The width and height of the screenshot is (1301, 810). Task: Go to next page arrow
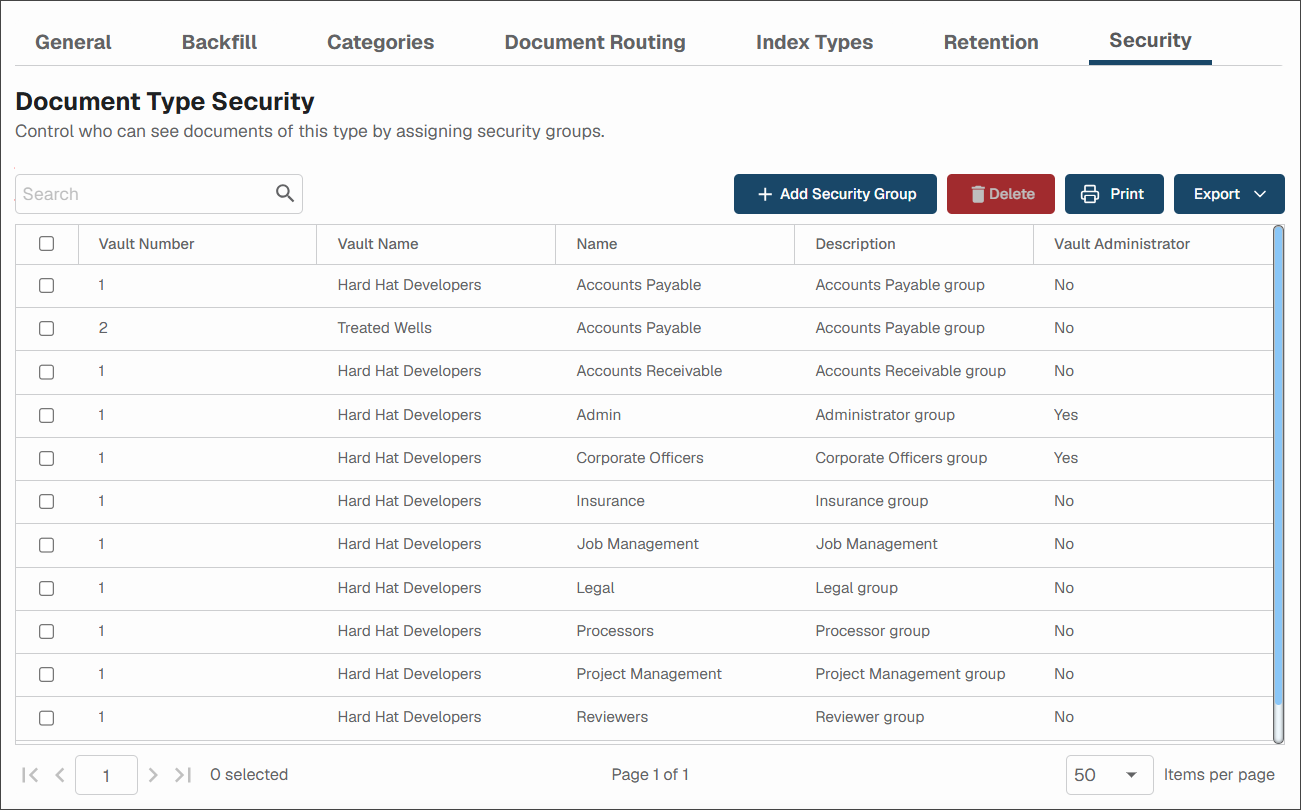(x=153, y=775)
